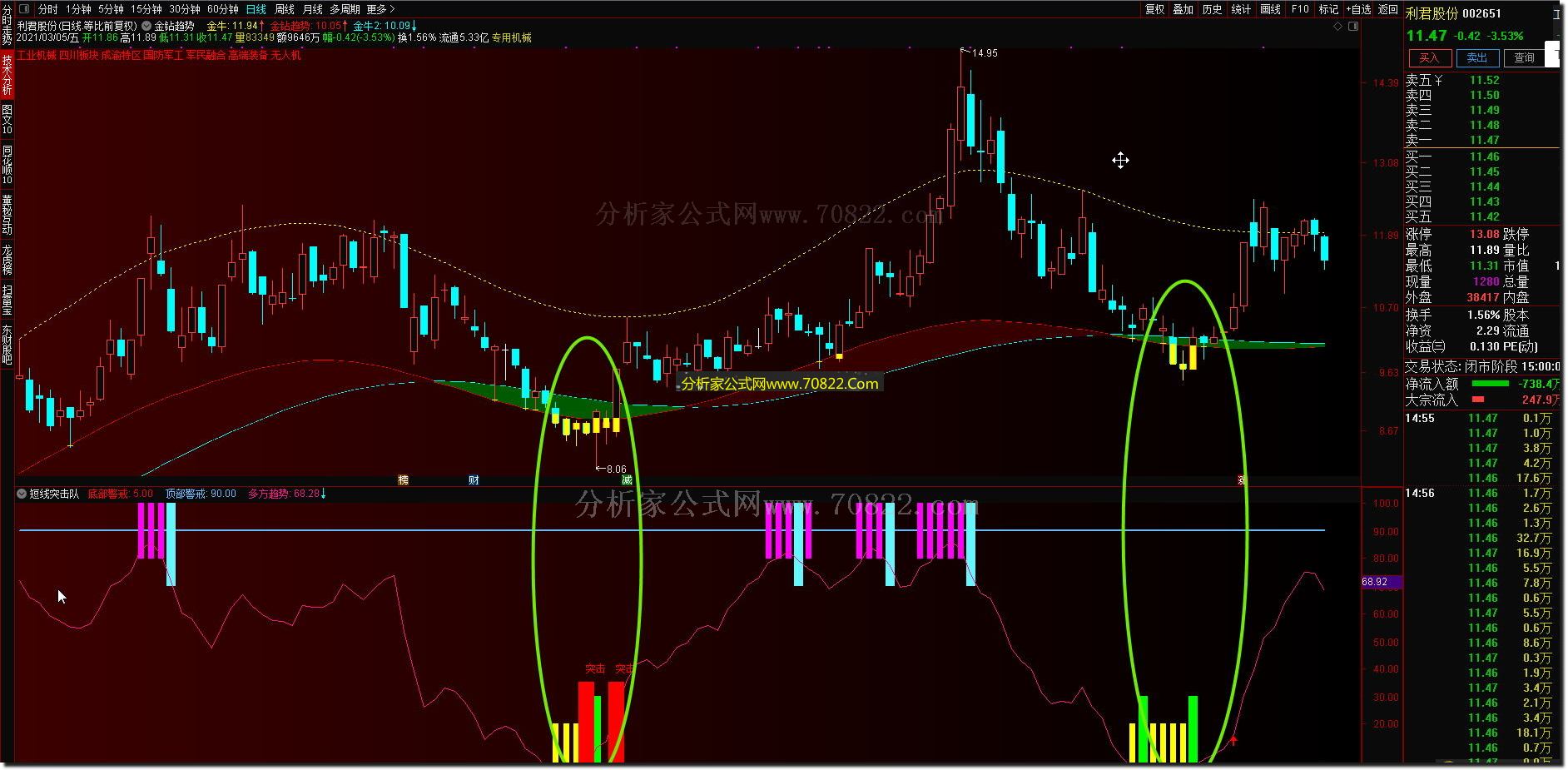
Task: Click the 成渝特区 sector tag
Action: point(121,55)
